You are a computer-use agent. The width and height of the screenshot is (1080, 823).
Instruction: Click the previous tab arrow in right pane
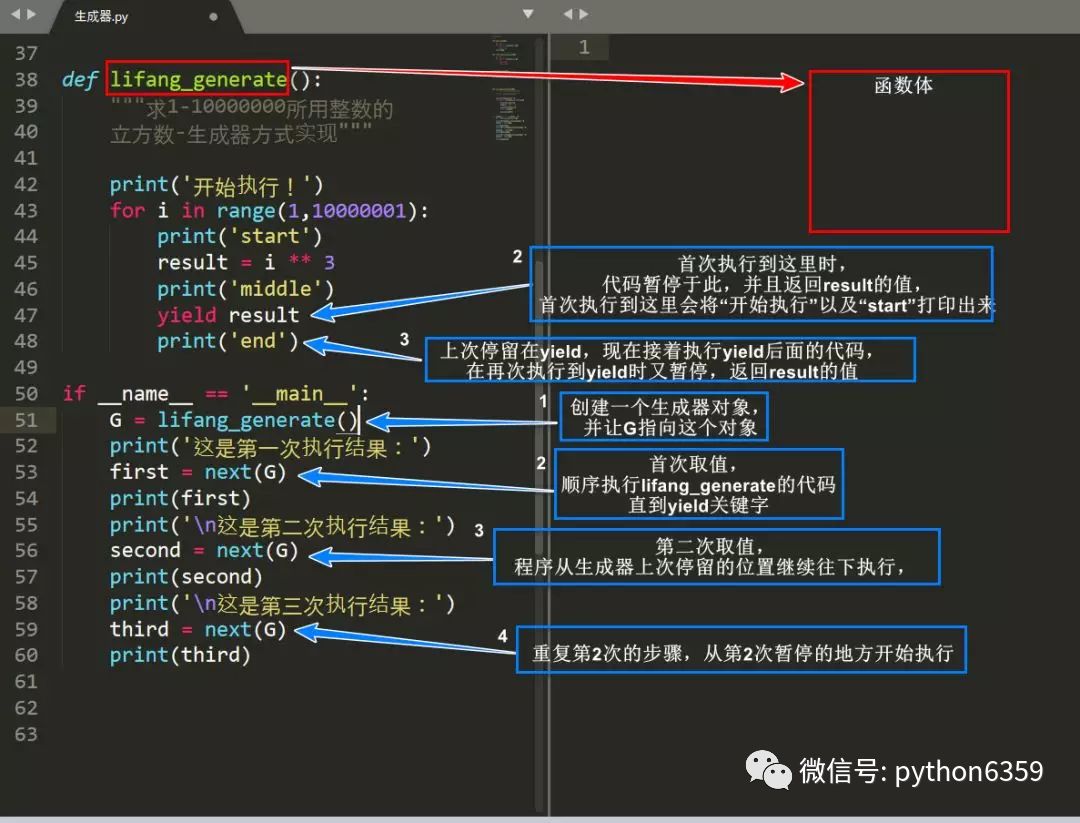click(x=568, y=14)
